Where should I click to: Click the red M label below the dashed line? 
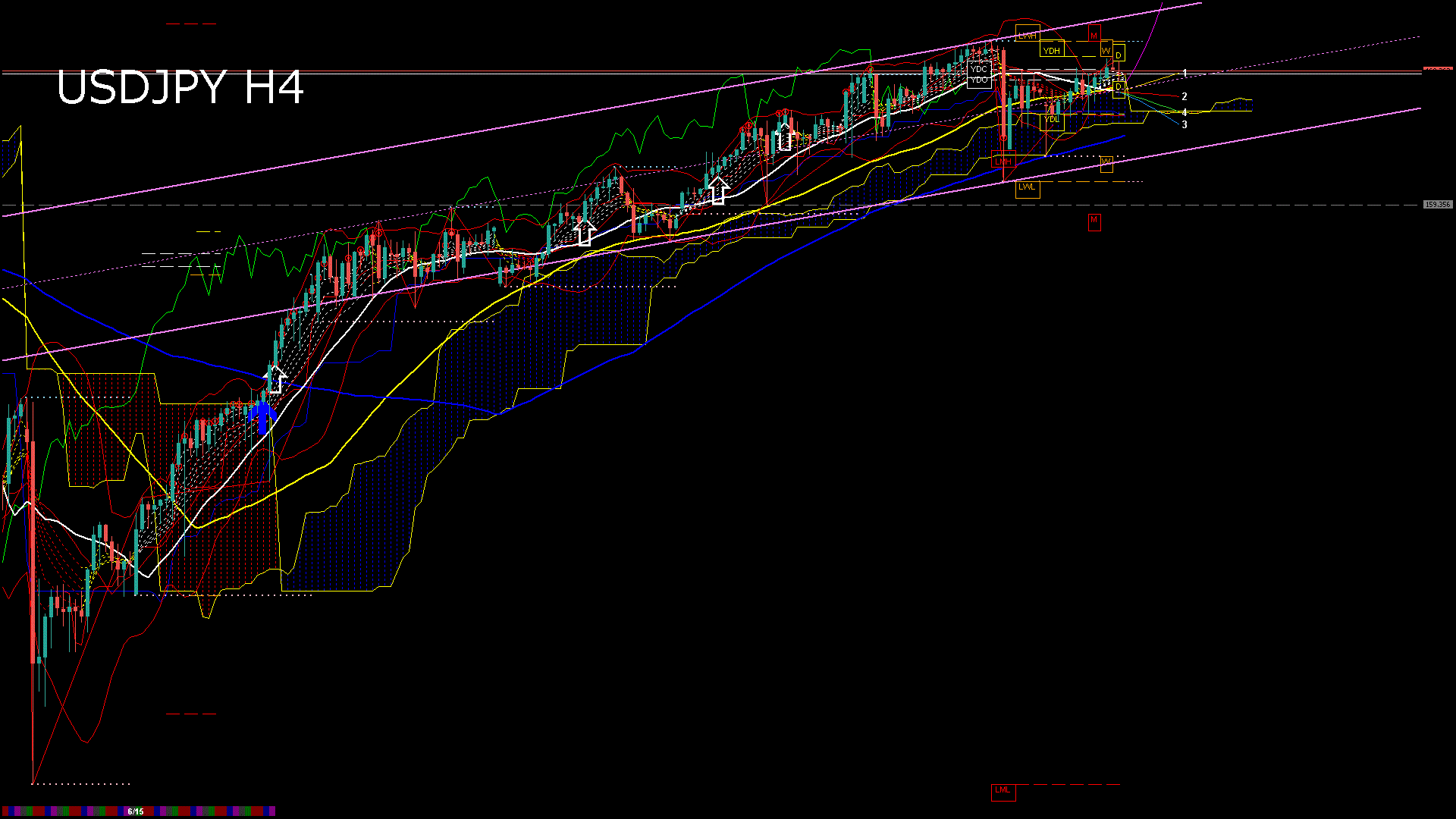tap(1094, 221)
